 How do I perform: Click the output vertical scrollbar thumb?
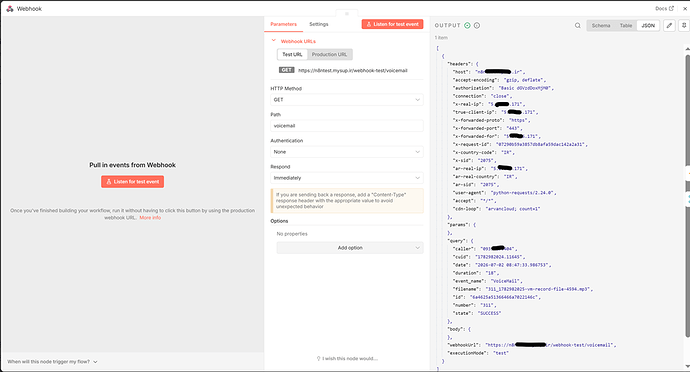coord(687,196)
